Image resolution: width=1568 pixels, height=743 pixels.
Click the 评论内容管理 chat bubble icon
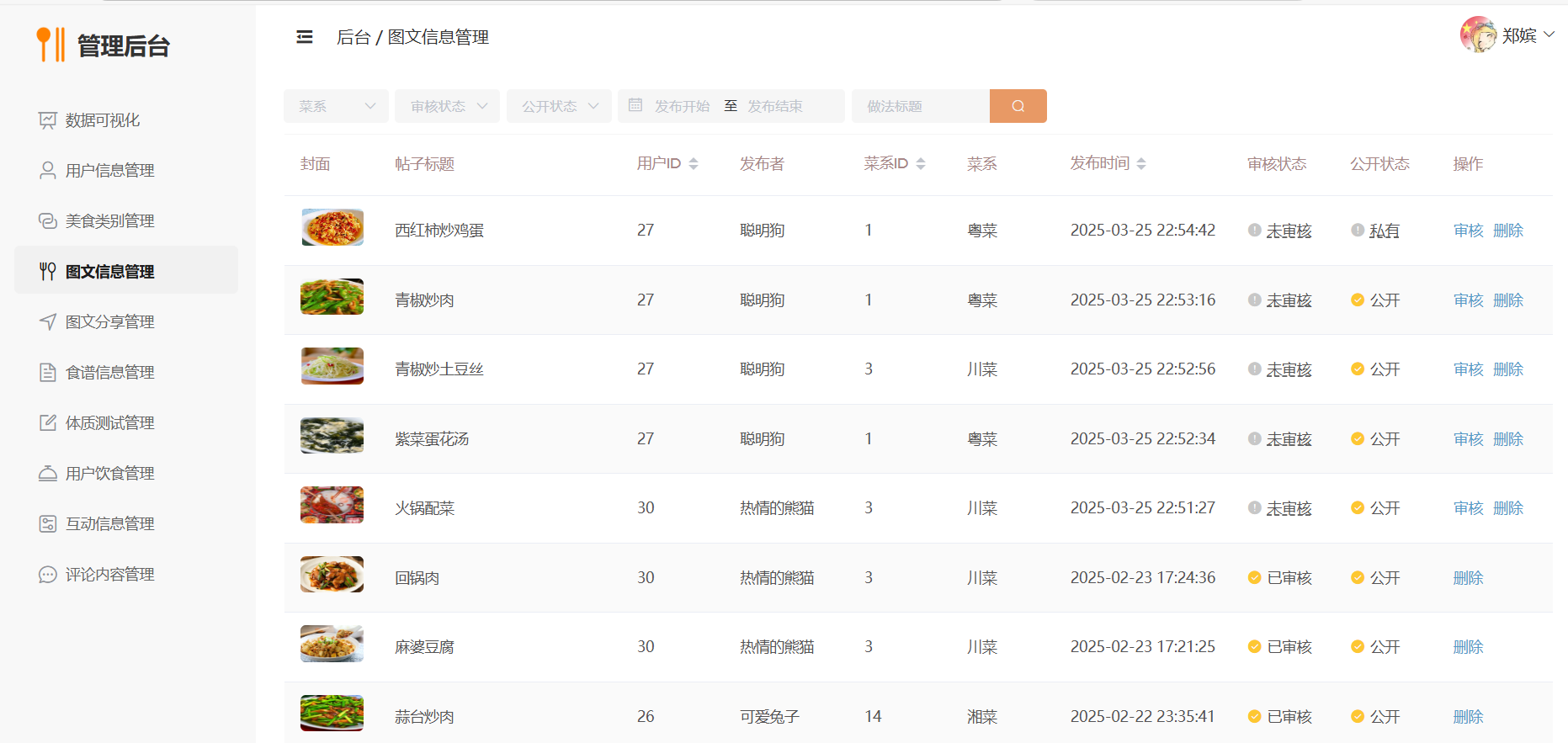point(47,574)
